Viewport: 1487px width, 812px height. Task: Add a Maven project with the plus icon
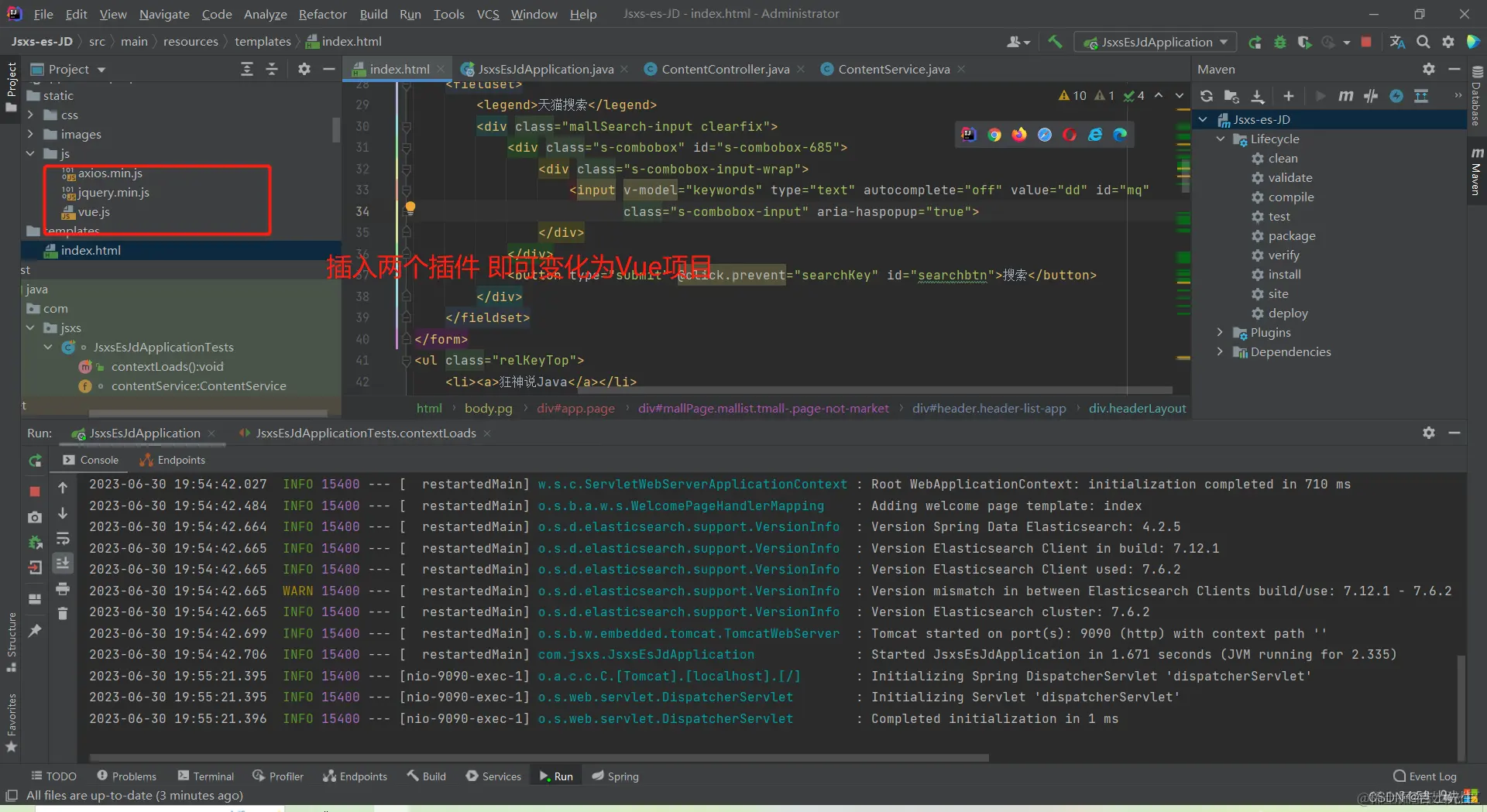tap(1289, 96)
